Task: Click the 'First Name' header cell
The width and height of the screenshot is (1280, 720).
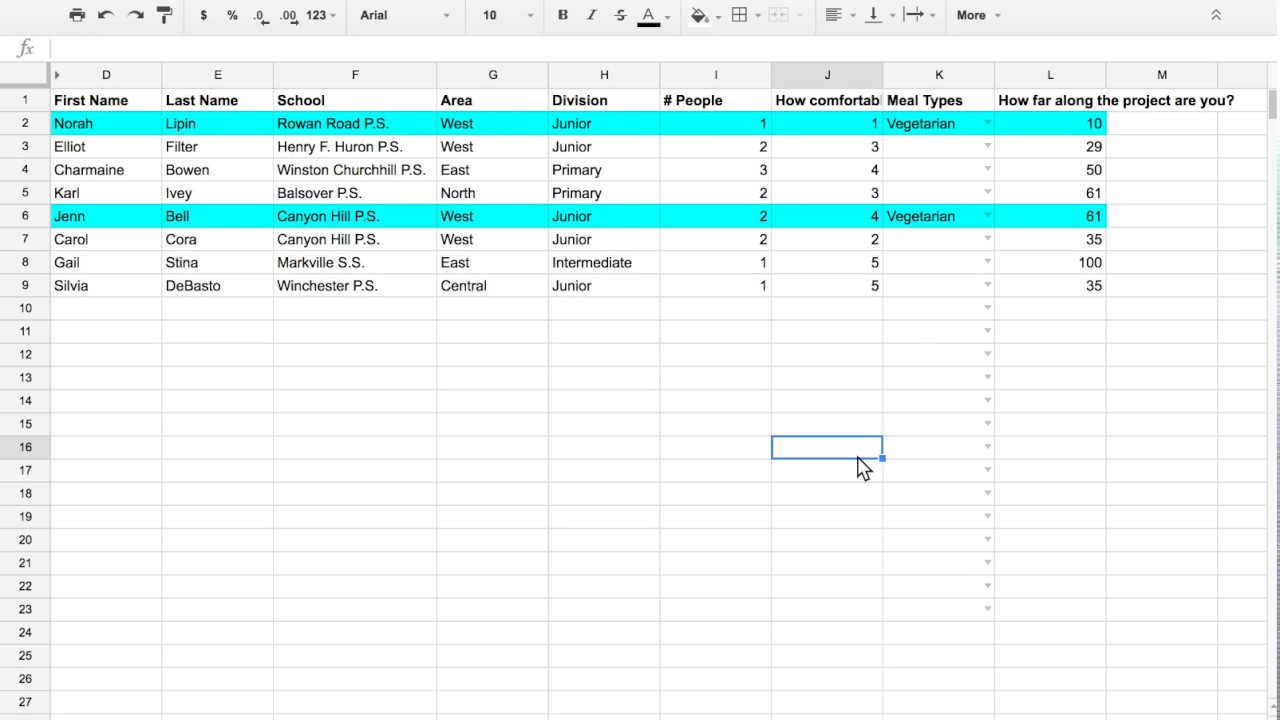Action: tap(106, 100)
